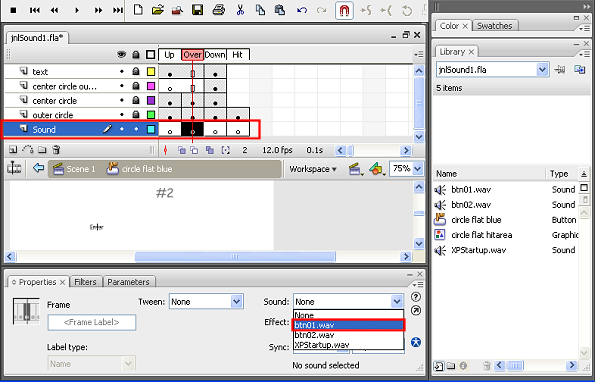This screenshot has height=382, width=595.
Task: Choose btn01.wav in the Sound dropdown list
Action: [x=348, y=325]
